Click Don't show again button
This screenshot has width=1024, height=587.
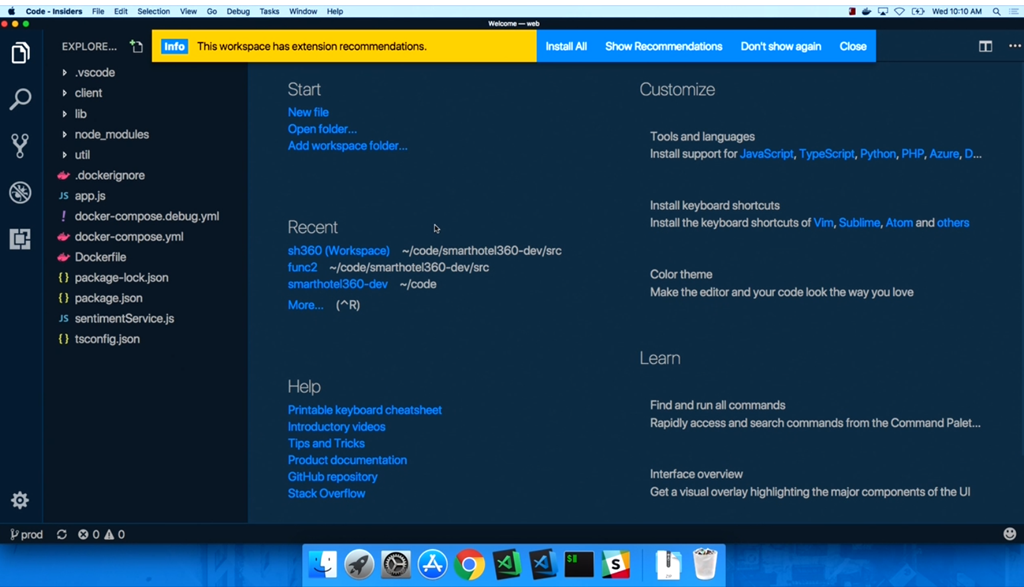tap(780, 46)
